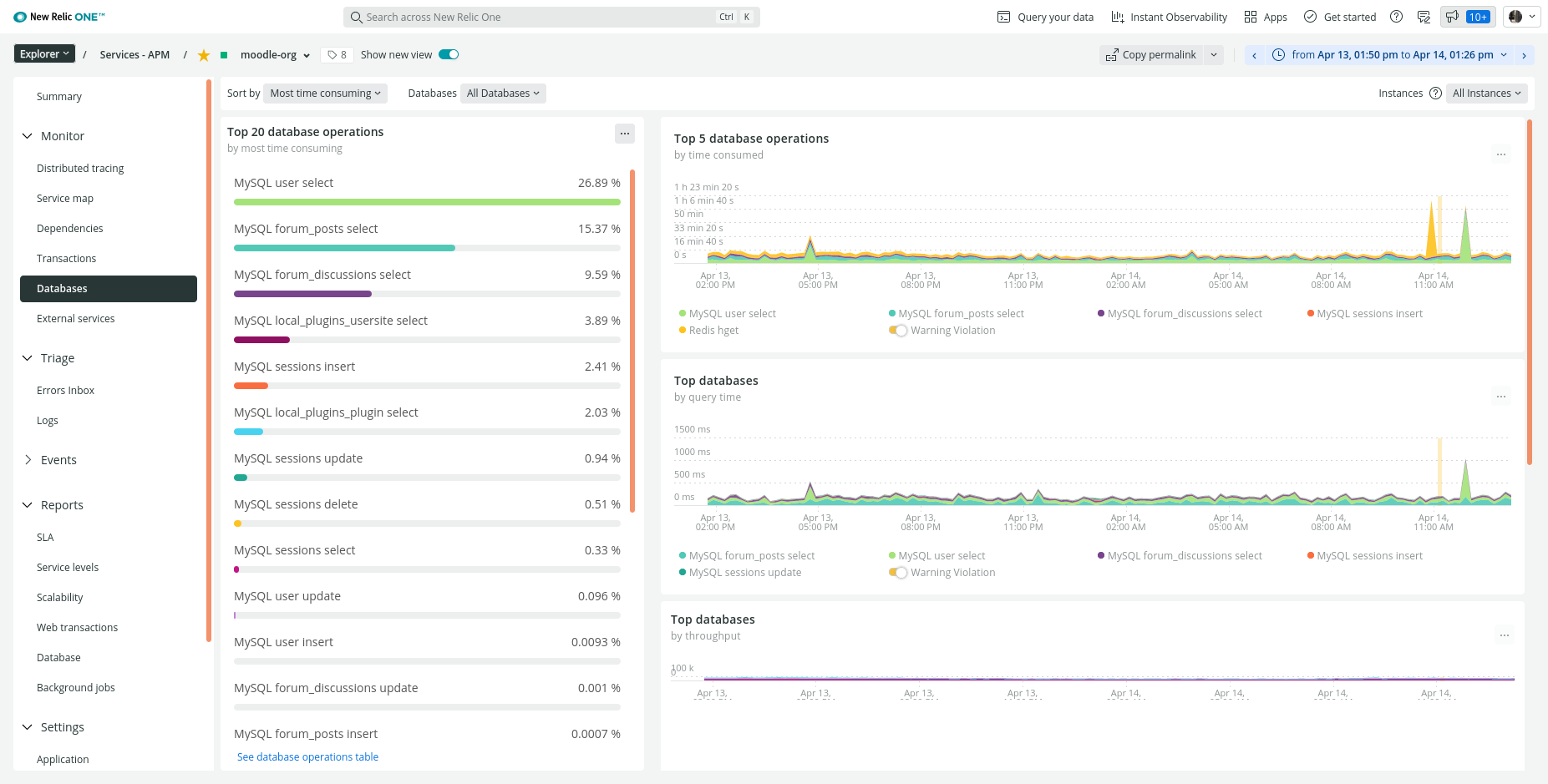Open Transactions page
Image resolution: width=1548 pixels, height=784 pixels.
click(67, 259)
